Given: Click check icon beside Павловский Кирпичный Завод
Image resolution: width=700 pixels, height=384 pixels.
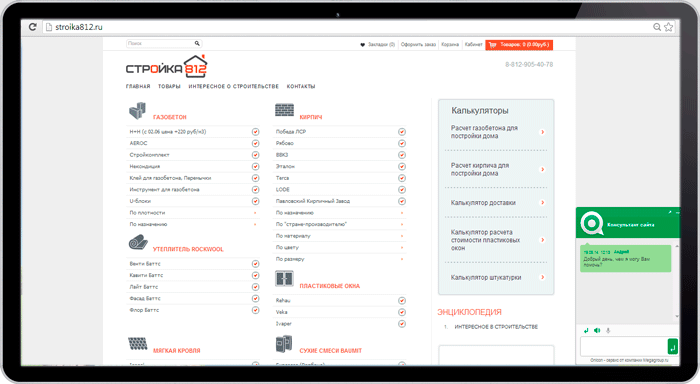Looking at the screenshot, I should [402, 201].
